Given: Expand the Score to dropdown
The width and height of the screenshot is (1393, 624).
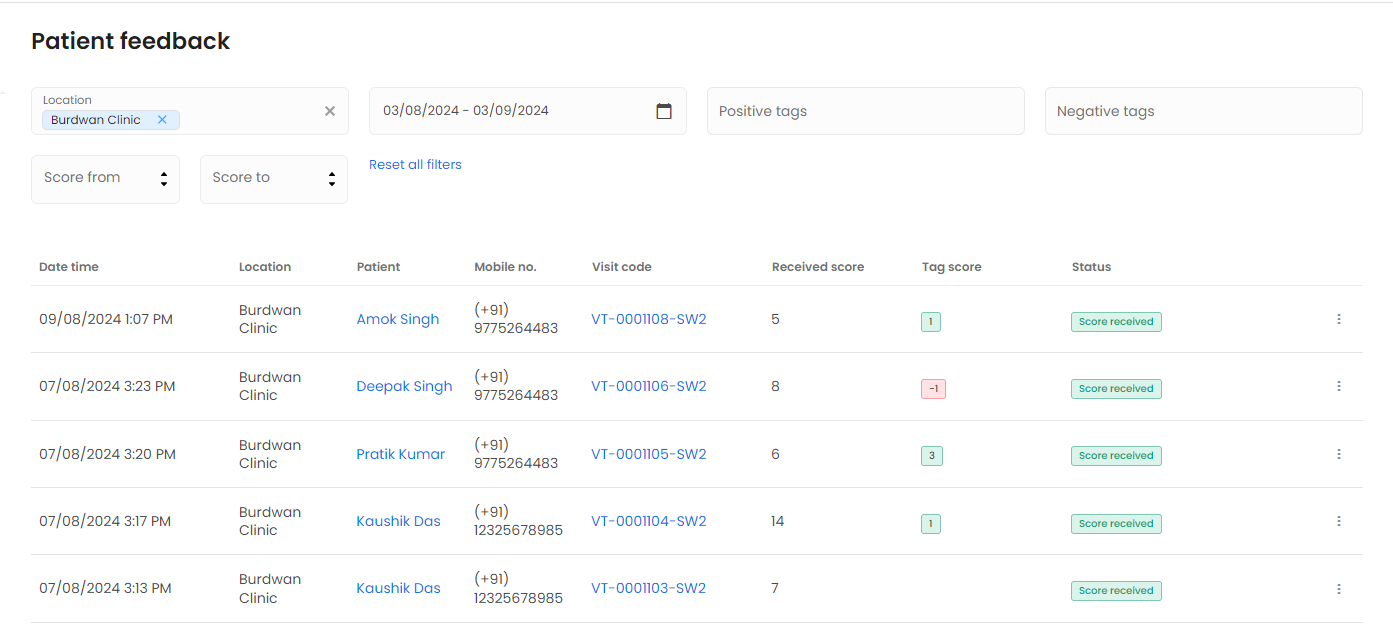Looking at the screenshot, I should pyautogui.click(x=273, y=179).
